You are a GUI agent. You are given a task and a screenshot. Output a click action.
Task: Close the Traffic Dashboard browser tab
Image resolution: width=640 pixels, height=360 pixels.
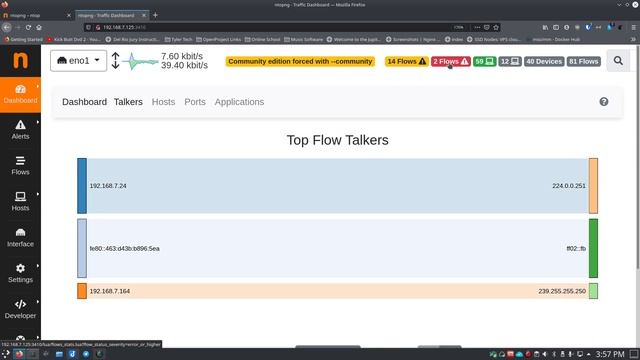click(144, 15)
